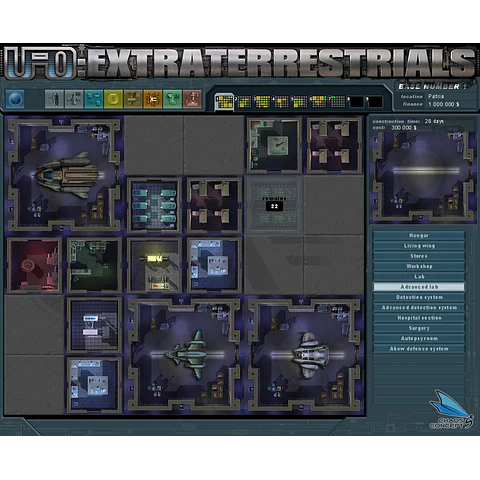Select grid-floor room above bottom lab
The height and width of the screenshot is (480, 480).
[x=94, y=325]
